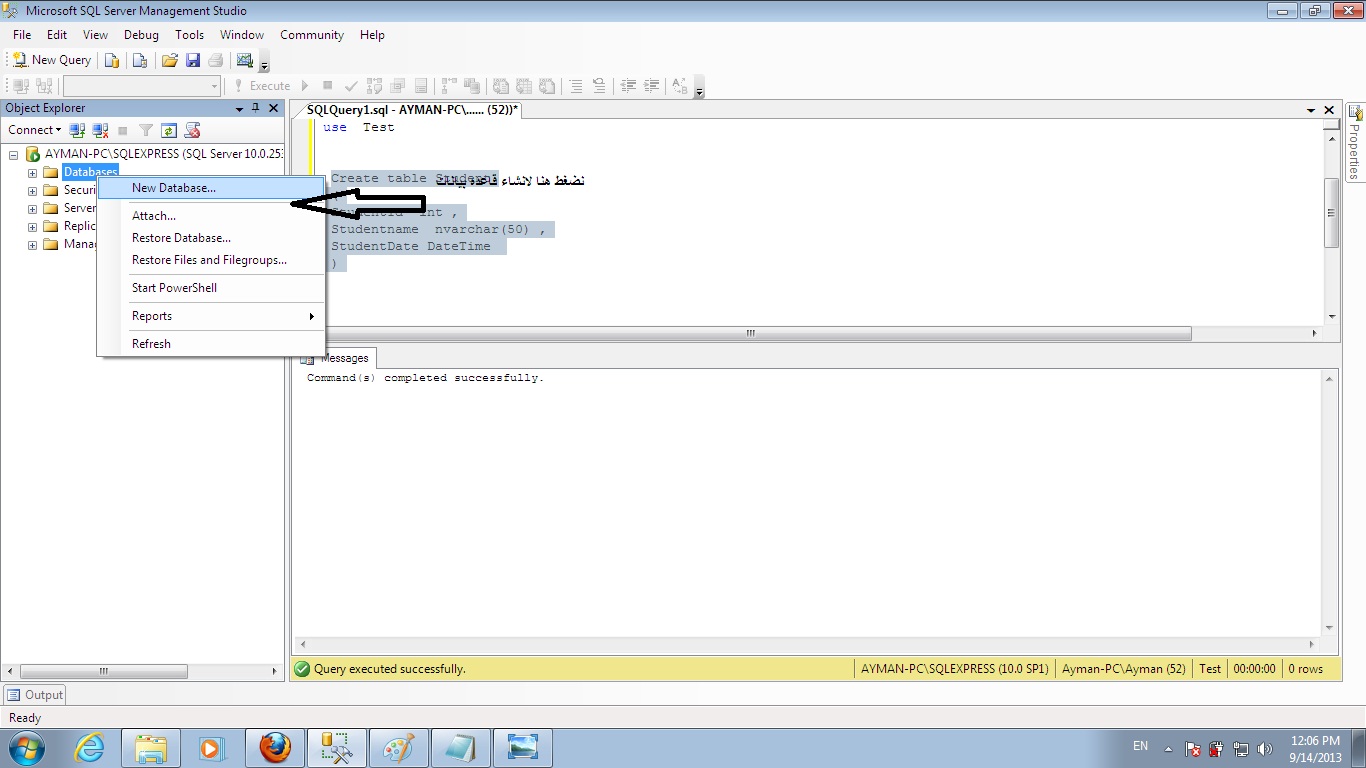Open the active documents list dropdown arrow

tap(1311, 110)
